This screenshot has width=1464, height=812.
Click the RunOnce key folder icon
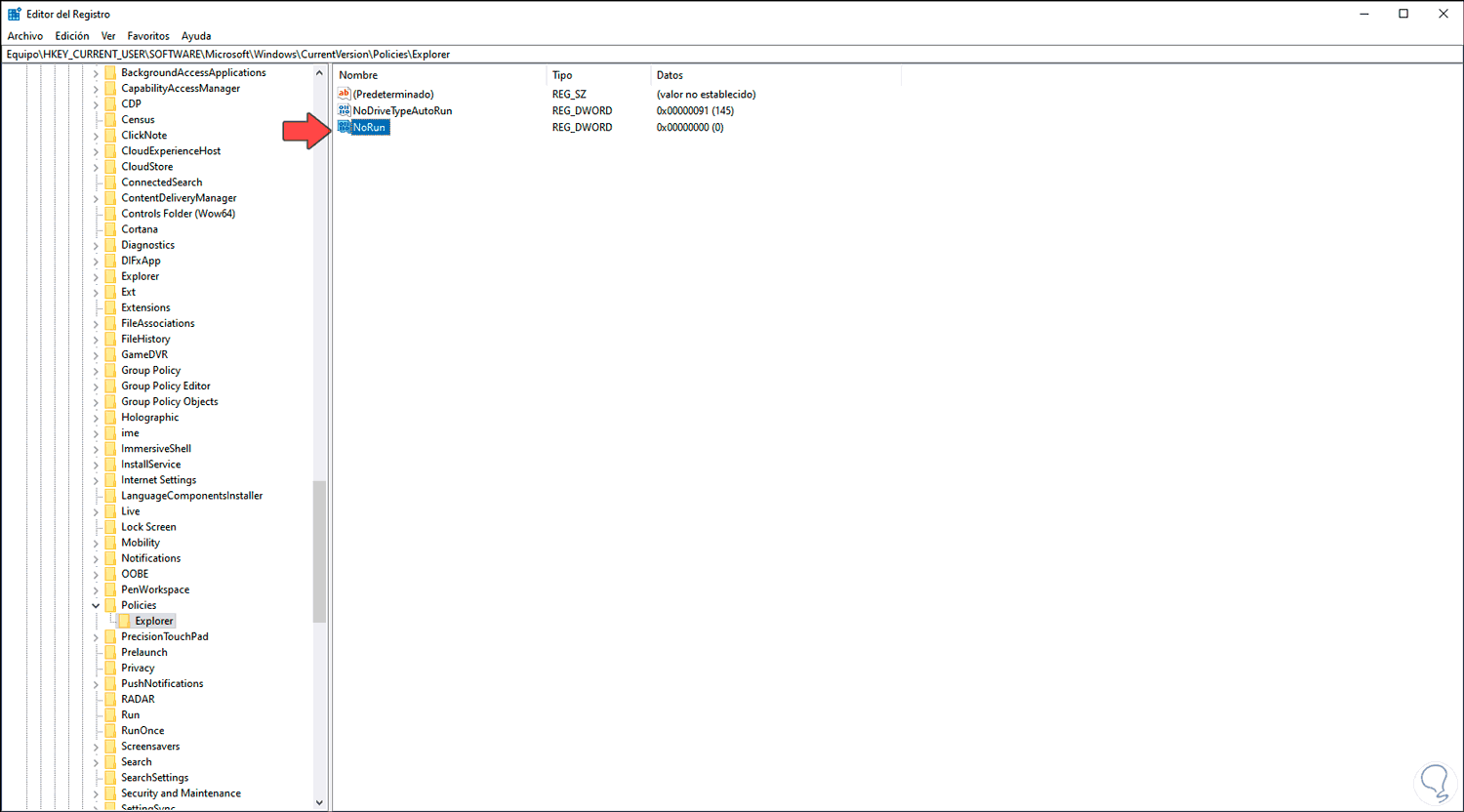pos(110,730)
